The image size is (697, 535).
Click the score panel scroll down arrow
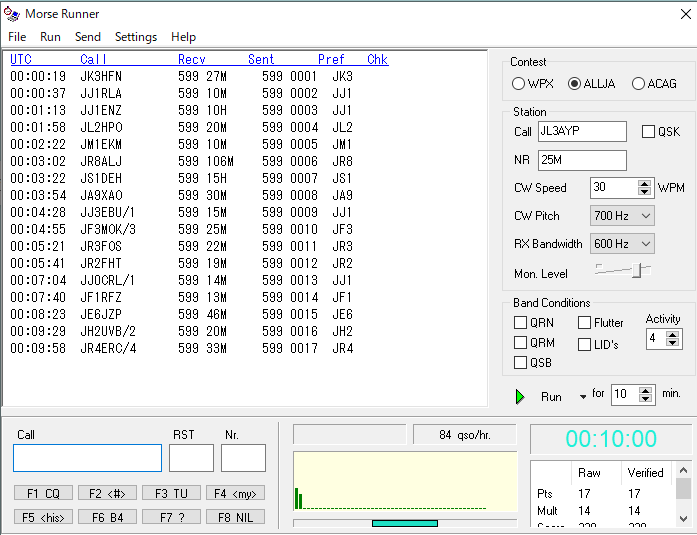[683, 518]
